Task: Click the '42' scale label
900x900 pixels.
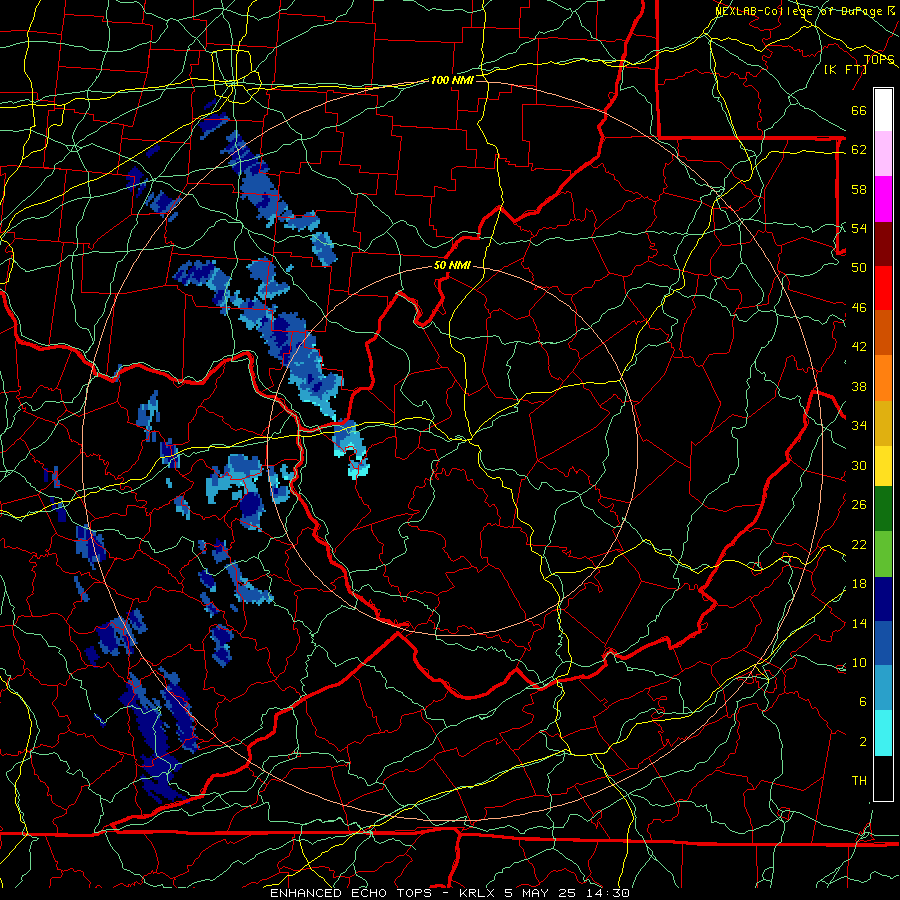Action: (x=859, y=346)
